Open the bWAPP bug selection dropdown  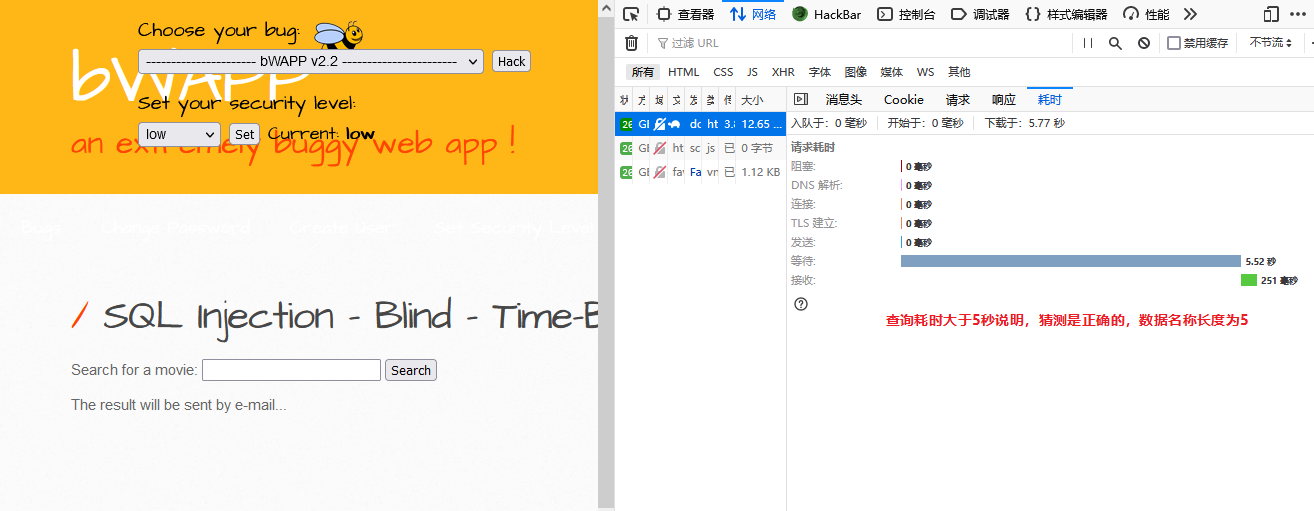(311, 61)
